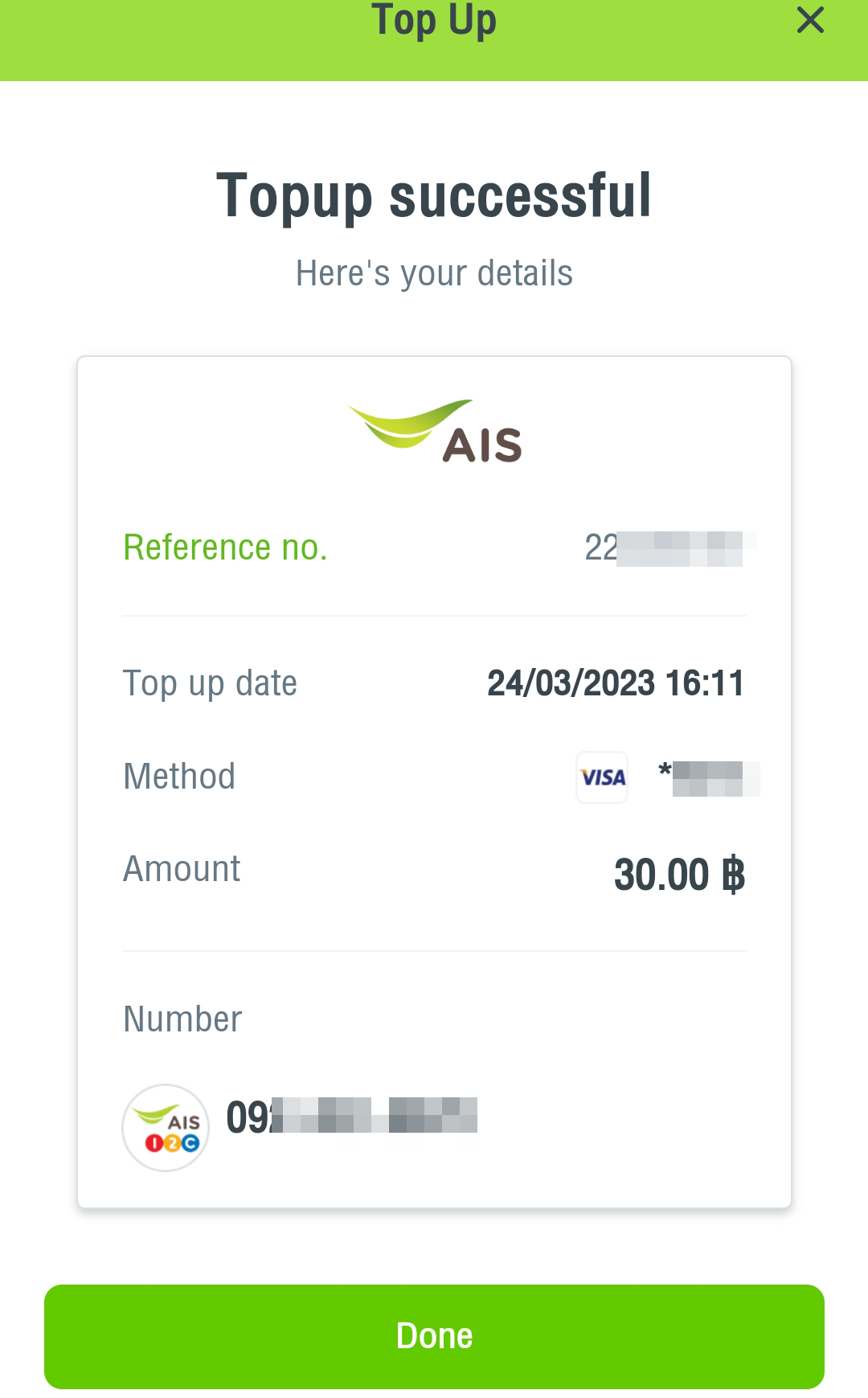The width and height of the screenshot is (868, 1398).
Task: Click the Topup successful heading
Action: pyautogui.click(x=434, y=195)
